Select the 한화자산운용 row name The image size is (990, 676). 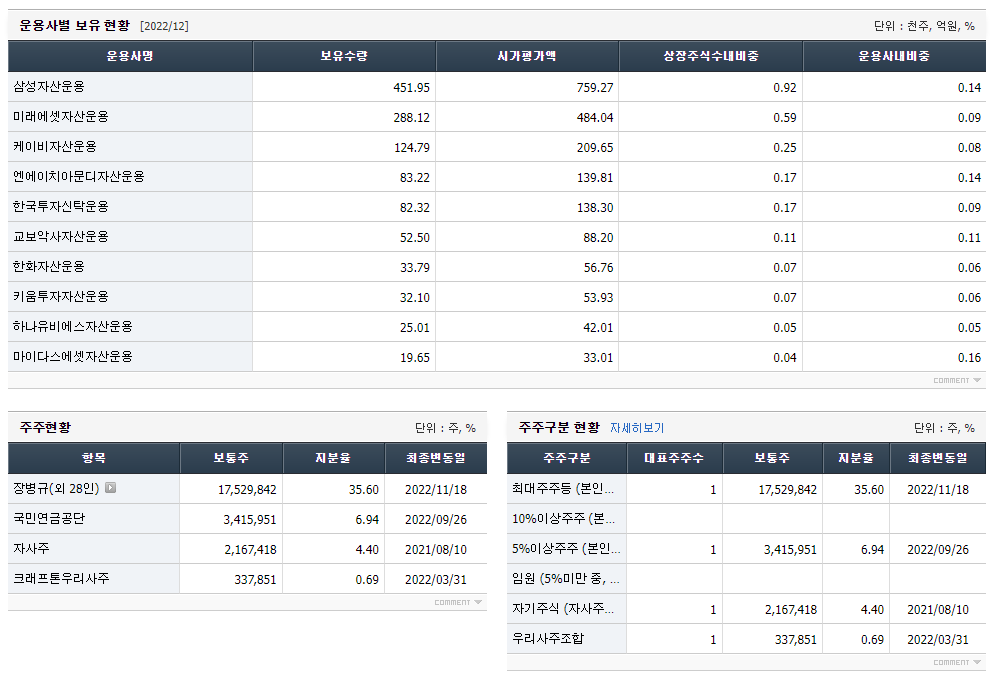(49, 266)
